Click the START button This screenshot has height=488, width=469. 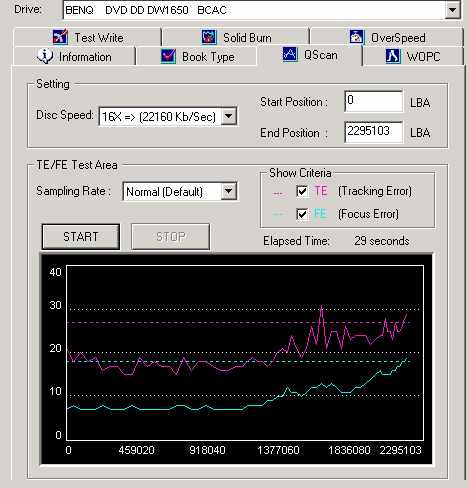[81, 237]
